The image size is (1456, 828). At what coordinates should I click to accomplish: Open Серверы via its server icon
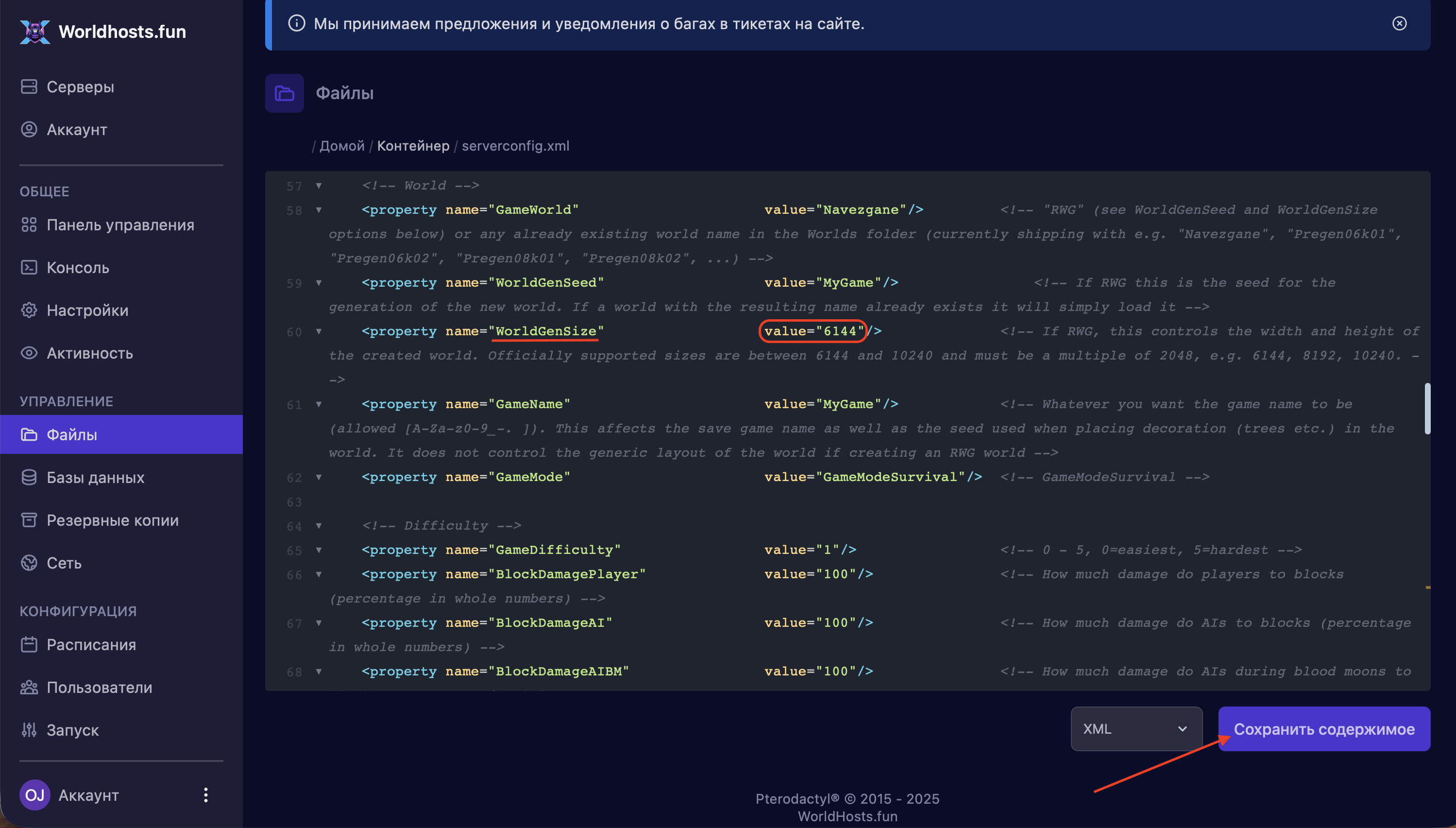pos(29,86)
